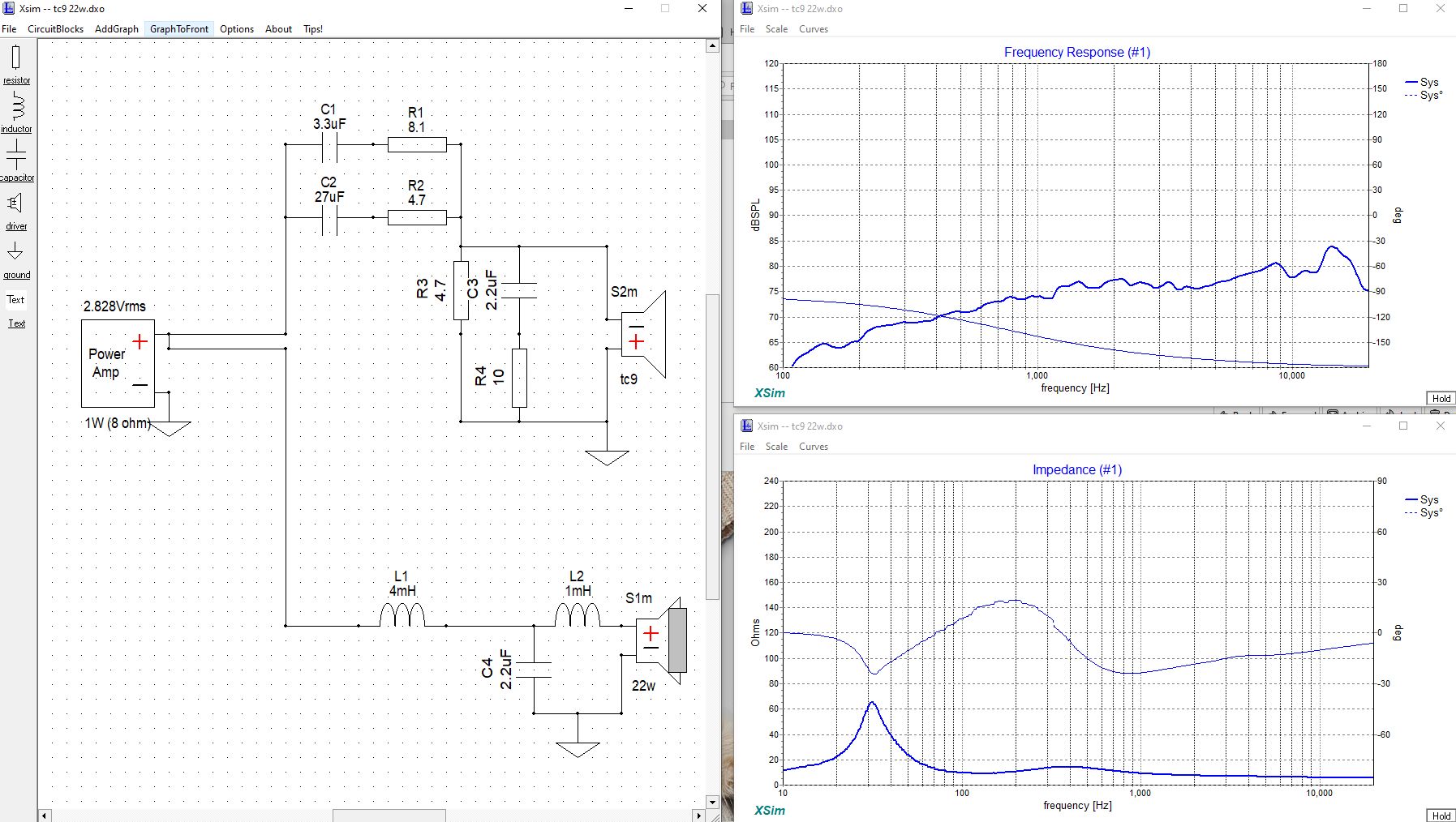
Task: Click the ground symbol below C4
Action: pos(578,750)
